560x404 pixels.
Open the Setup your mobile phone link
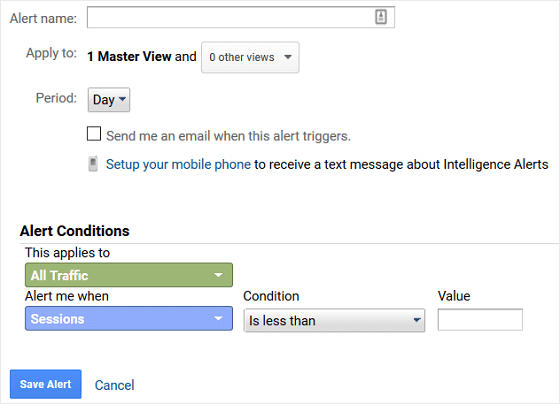(178, 164)
